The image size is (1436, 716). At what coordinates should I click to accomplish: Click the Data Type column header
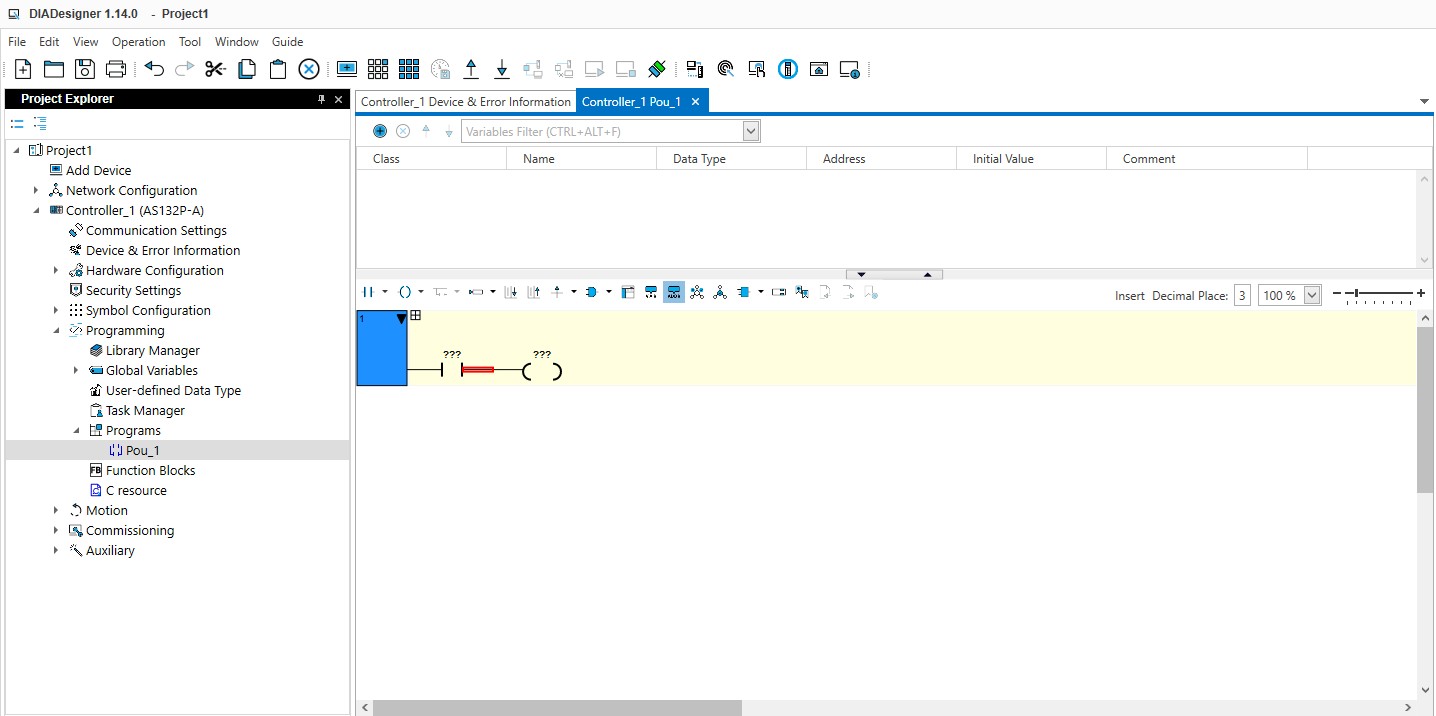pyautogui.click(x=732, y=159)
